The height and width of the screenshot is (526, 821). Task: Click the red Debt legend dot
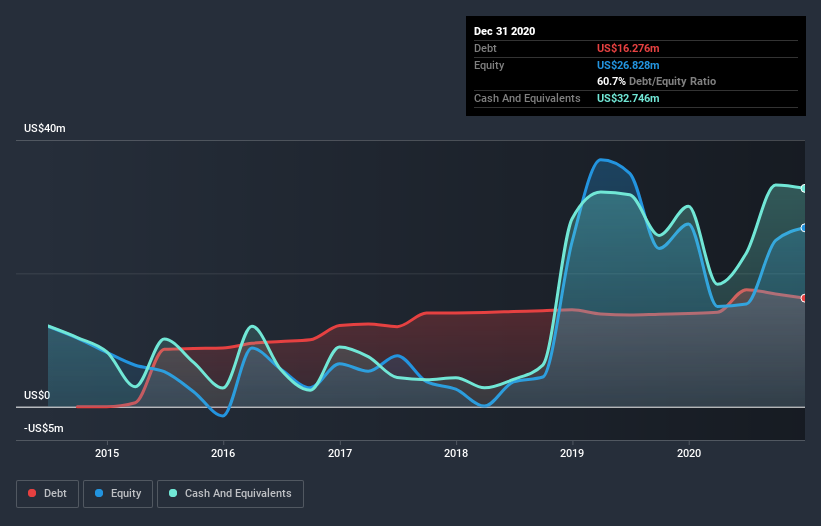32,493
